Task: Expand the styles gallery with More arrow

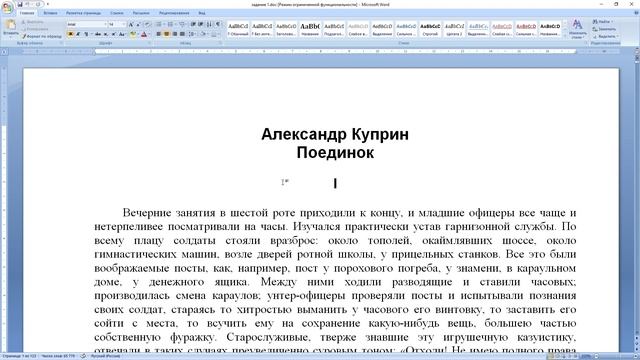Action: 565,36
